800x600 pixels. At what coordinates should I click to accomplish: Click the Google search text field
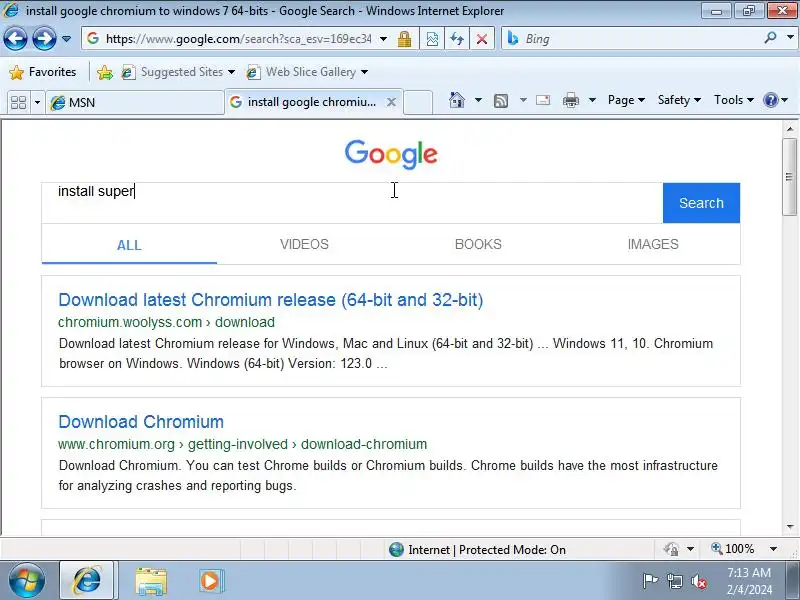click(352, 203)
